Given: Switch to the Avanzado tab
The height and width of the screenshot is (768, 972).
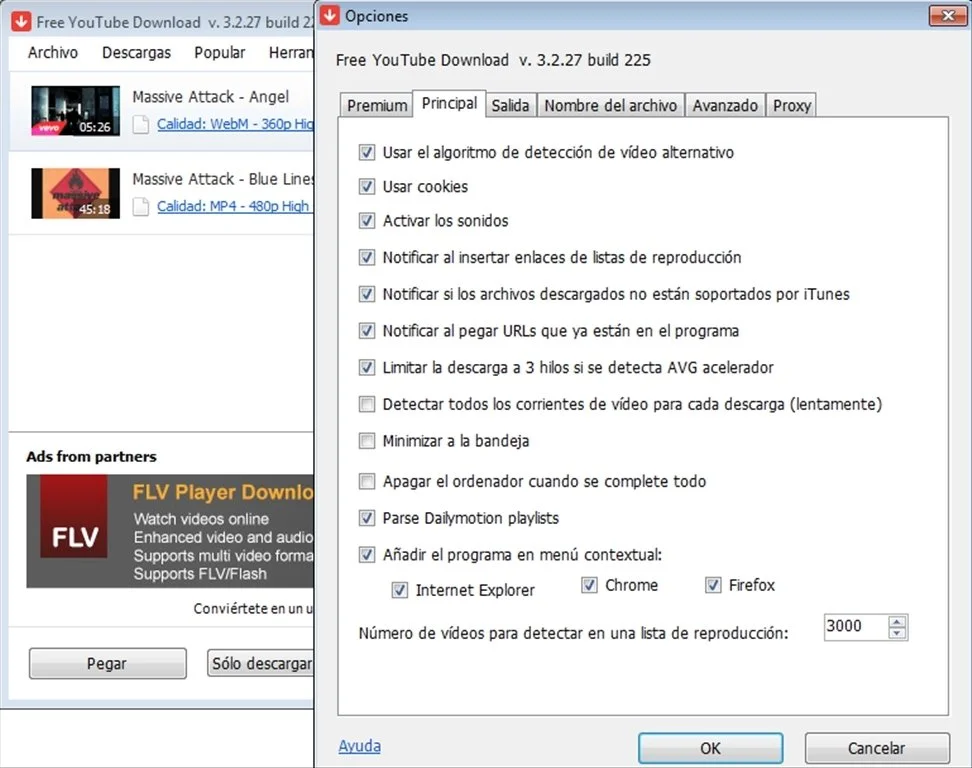Looking at the screenshot, I should click(x=725, y=104).
